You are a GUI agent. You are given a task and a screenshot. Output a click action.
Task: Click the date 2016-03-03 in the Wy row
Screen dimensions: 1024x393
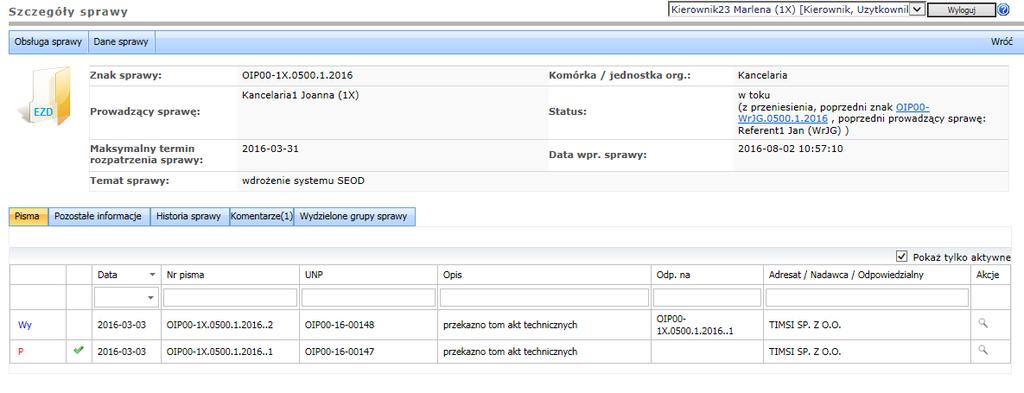(x=121, y=324)
